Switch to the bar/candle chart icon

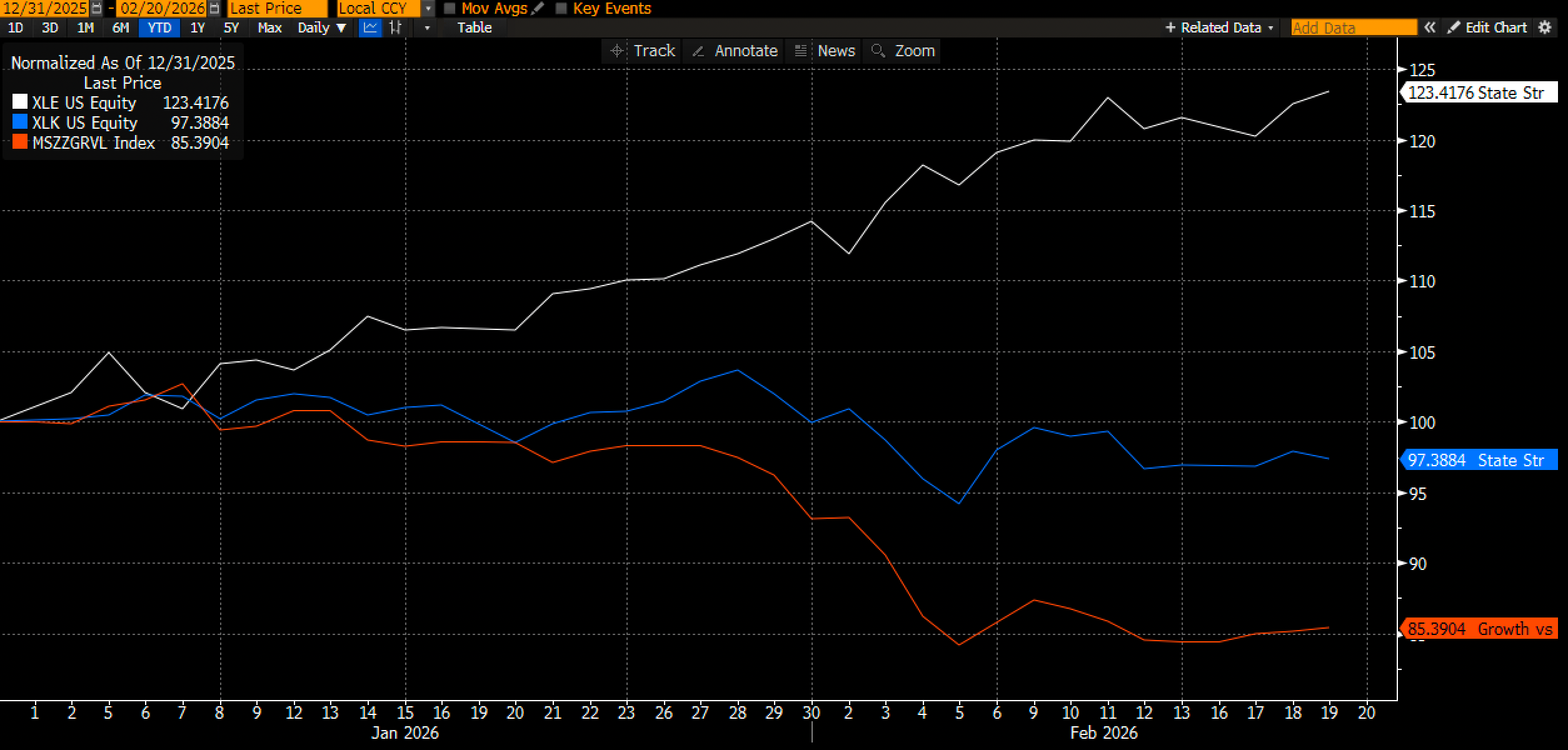point(395,27)
